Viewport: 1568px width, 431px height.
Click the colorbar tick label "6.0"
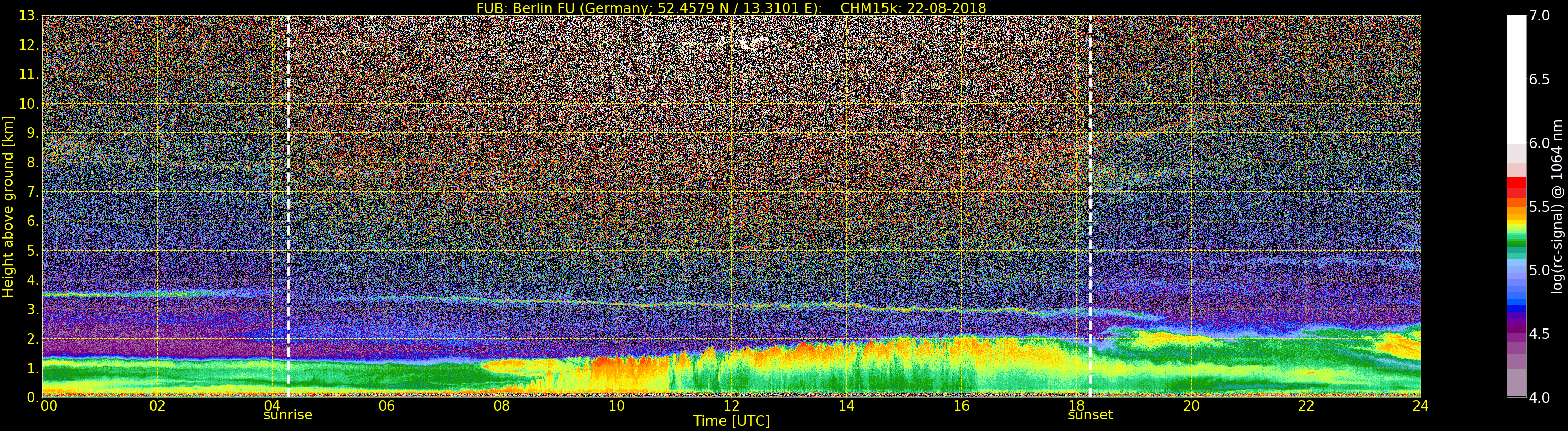coord(1539,143)
